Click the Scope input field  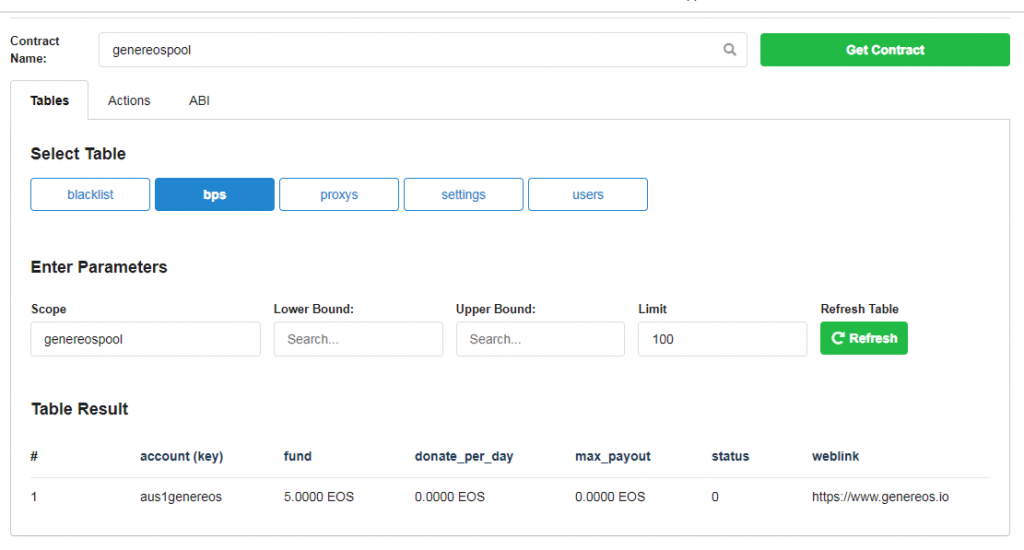146,339
